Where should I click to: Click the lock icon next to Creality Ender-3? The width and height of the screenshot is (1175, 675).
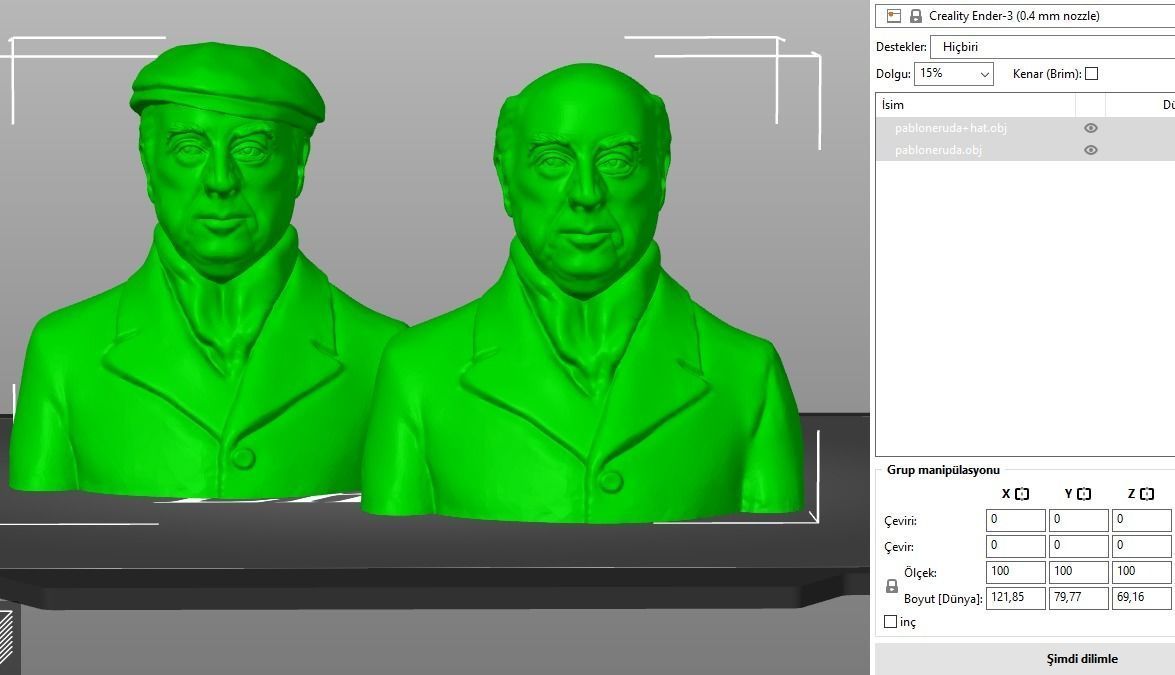(916, 16)
